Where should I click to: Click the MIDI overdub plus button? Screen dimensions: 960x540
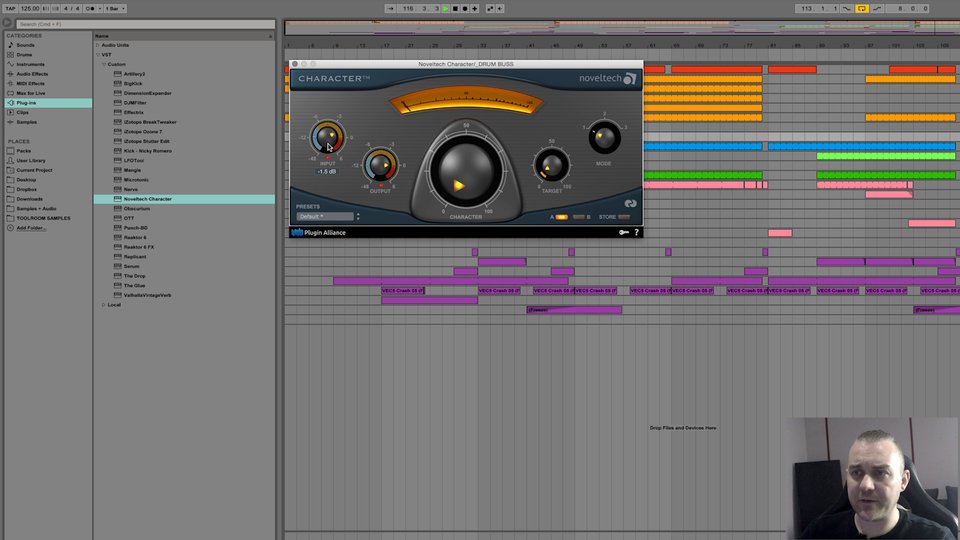click(474, 9)
